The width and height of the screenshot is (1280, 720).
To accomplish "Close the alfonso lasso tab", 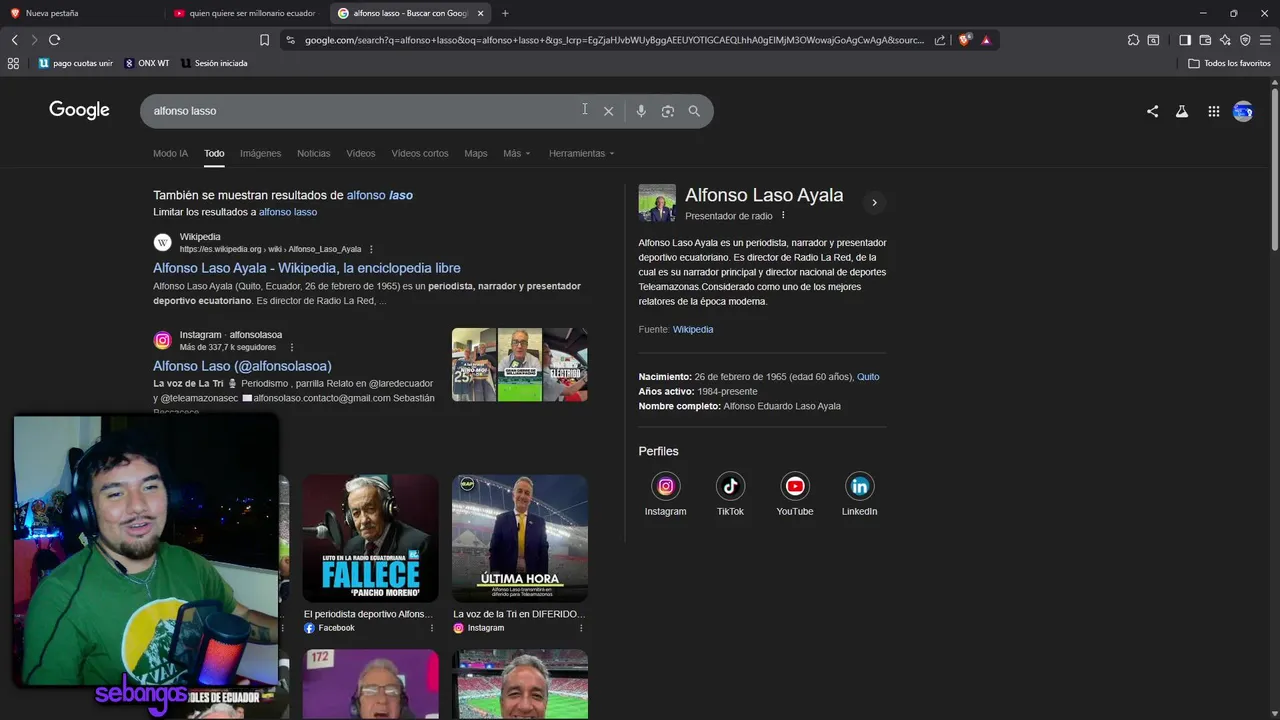I will [x=480, y=13].
